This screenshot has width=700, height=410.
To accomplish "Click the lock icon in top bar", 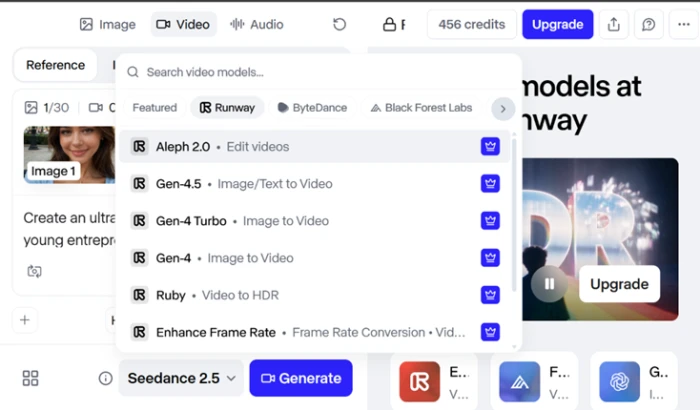I will (x=389, y=24).
